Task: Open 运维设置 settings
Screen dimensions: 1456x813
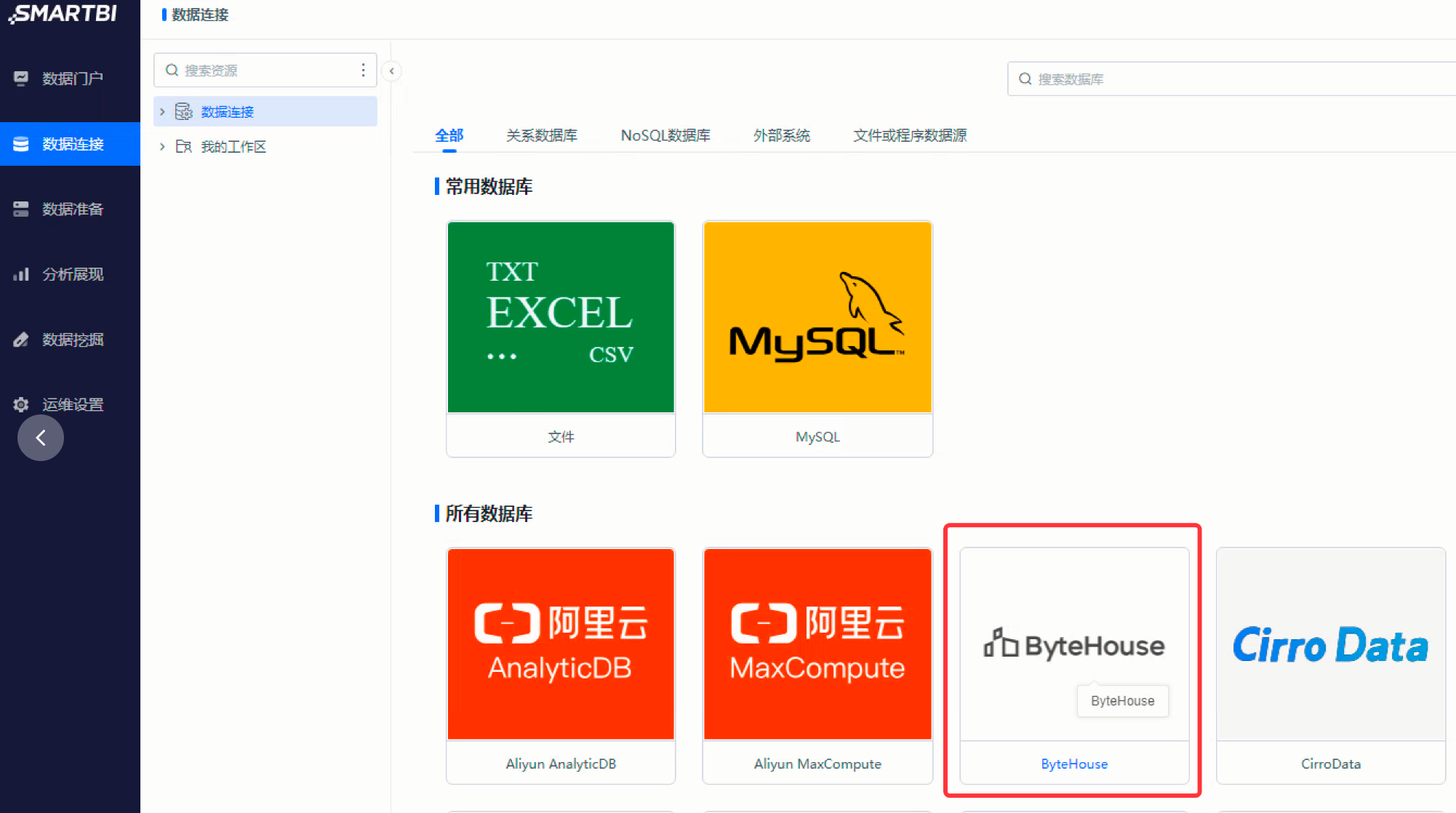Action: (70, 404)
